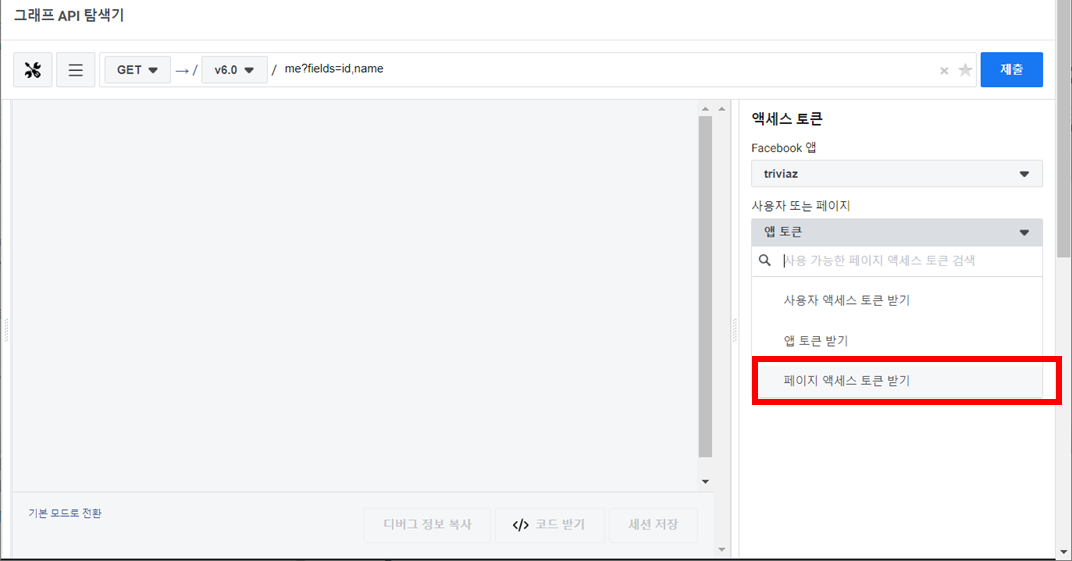Click the 그래프 API 탐색기 title
Viewport: 1072px width, 561px height.
click(x=69, y=15)
